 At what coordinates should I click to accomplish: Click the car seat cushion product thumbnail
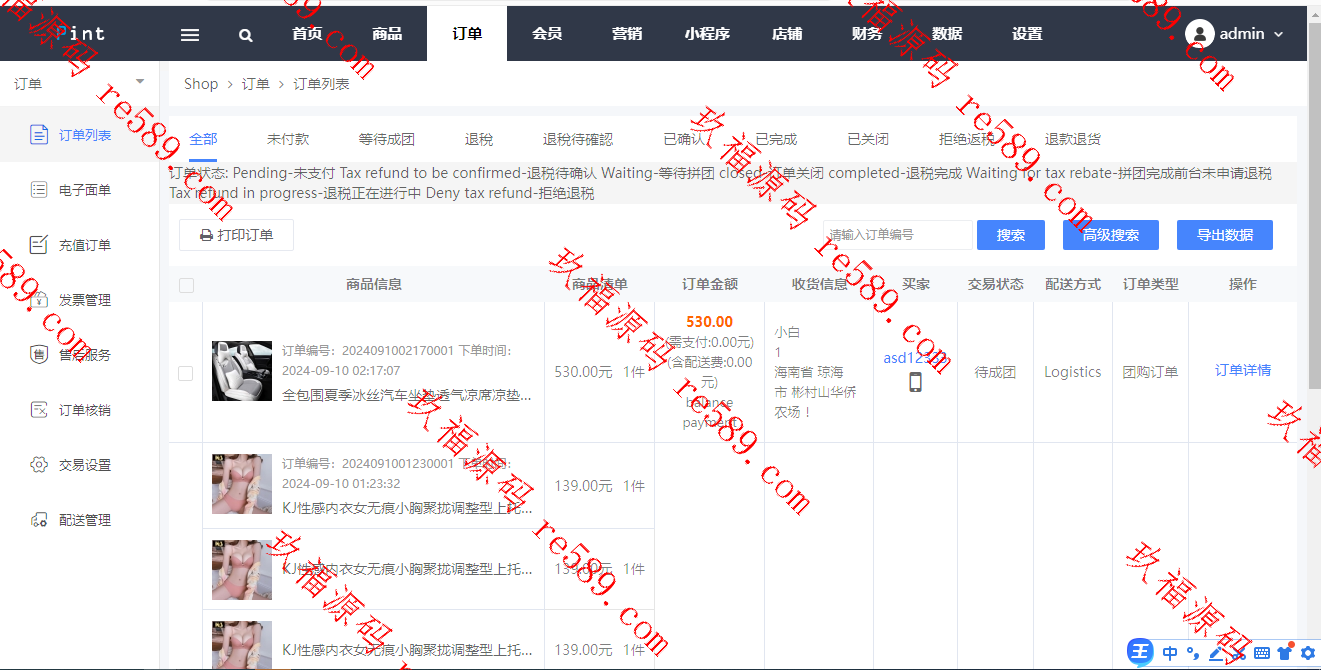pyautogui.click(x=242, y=371)
